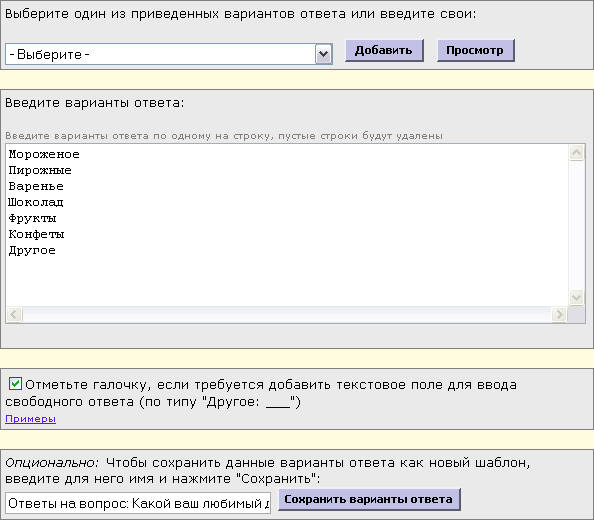Click the Добавить button
Viewport: 594px width, 520px height.
(384, 50)
